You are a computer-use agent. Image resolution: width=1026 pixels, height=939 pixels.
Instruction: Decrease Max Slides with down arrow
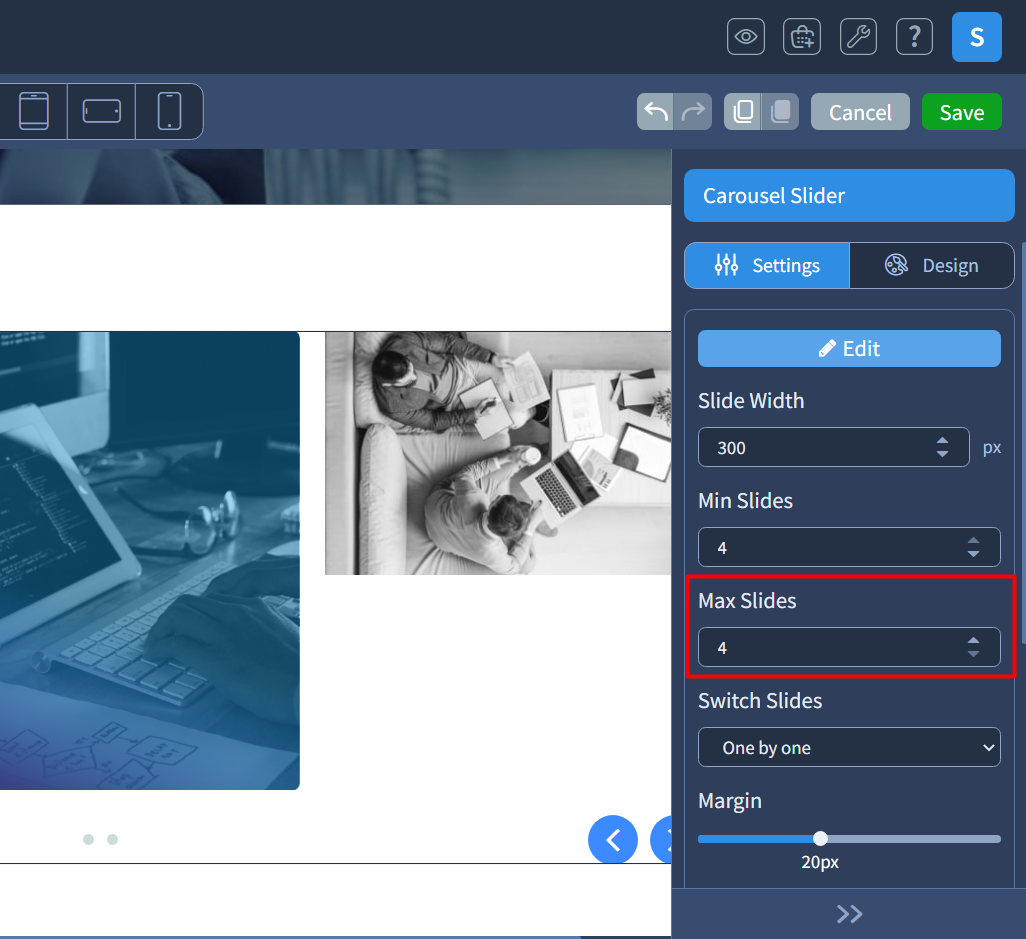[973, 654]
